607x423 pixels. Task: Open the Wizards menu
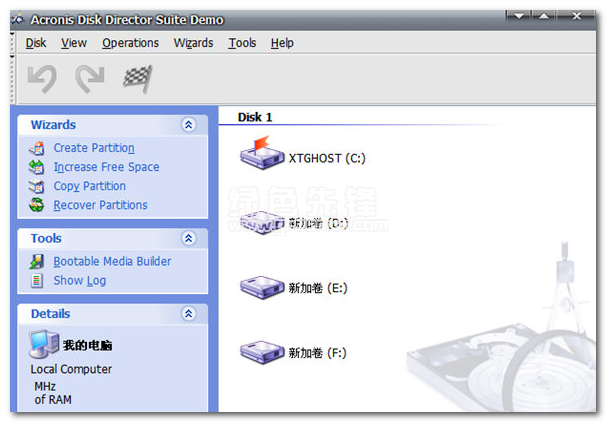coord(194,43)
